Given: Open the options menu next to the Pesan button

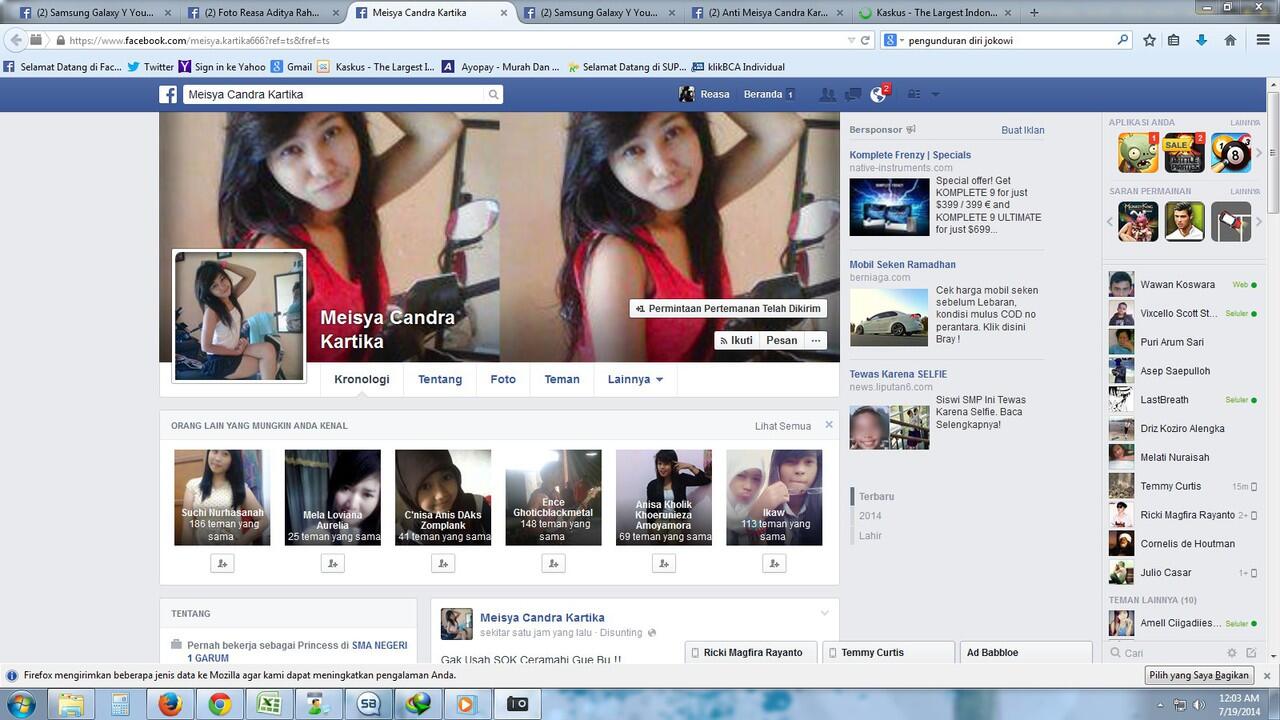Looking at the screenshot, I should point(815,340).
